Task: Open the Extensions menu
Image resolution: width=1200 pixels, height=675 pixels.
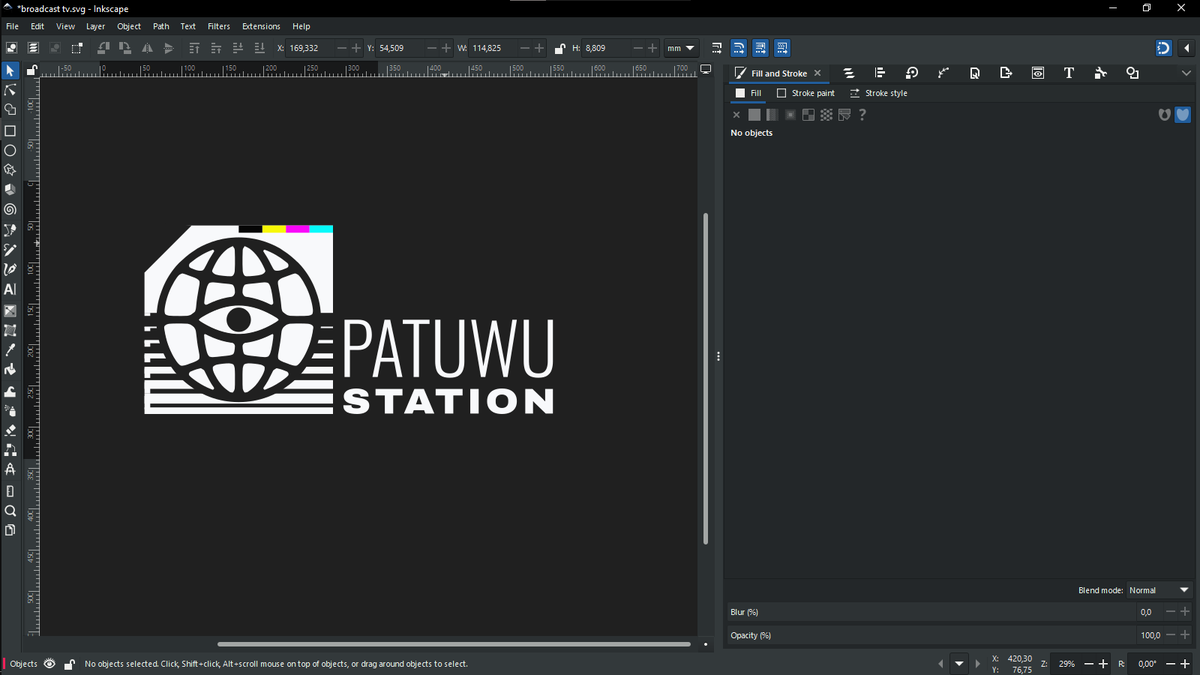Action: click(261, 26)
